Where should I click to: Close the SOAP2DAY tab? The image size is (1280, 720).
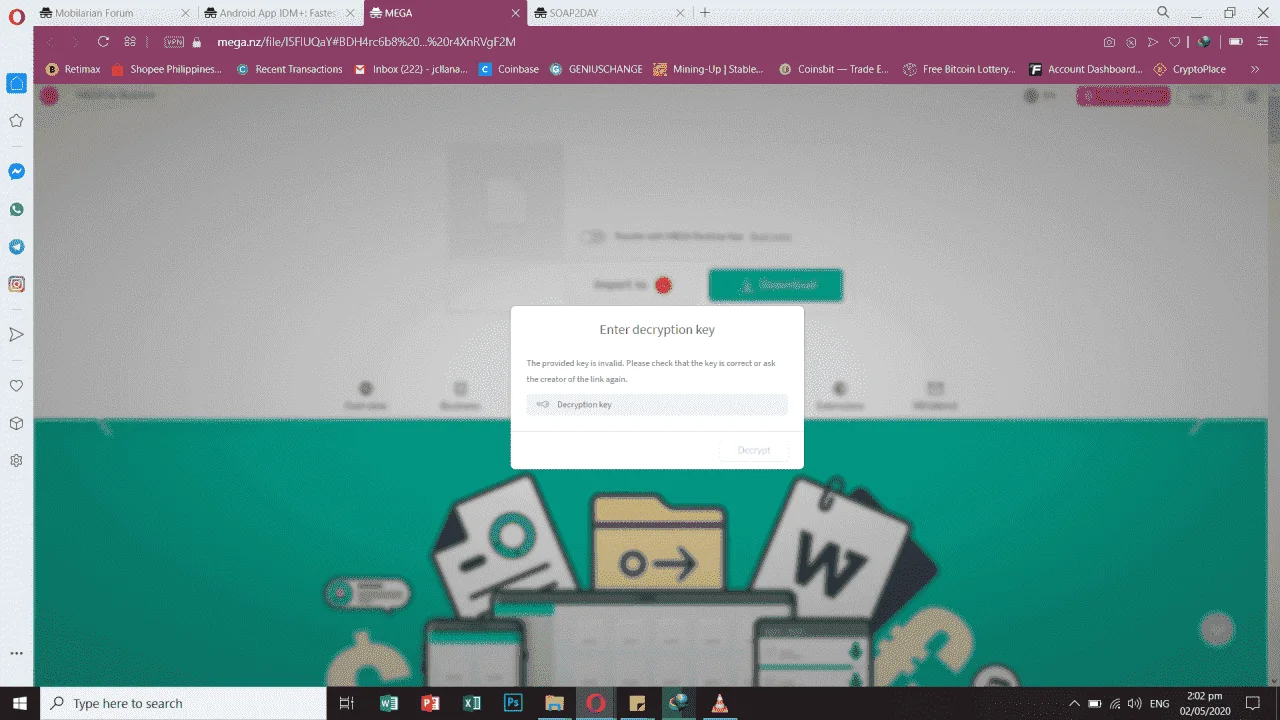coord(680,13)
